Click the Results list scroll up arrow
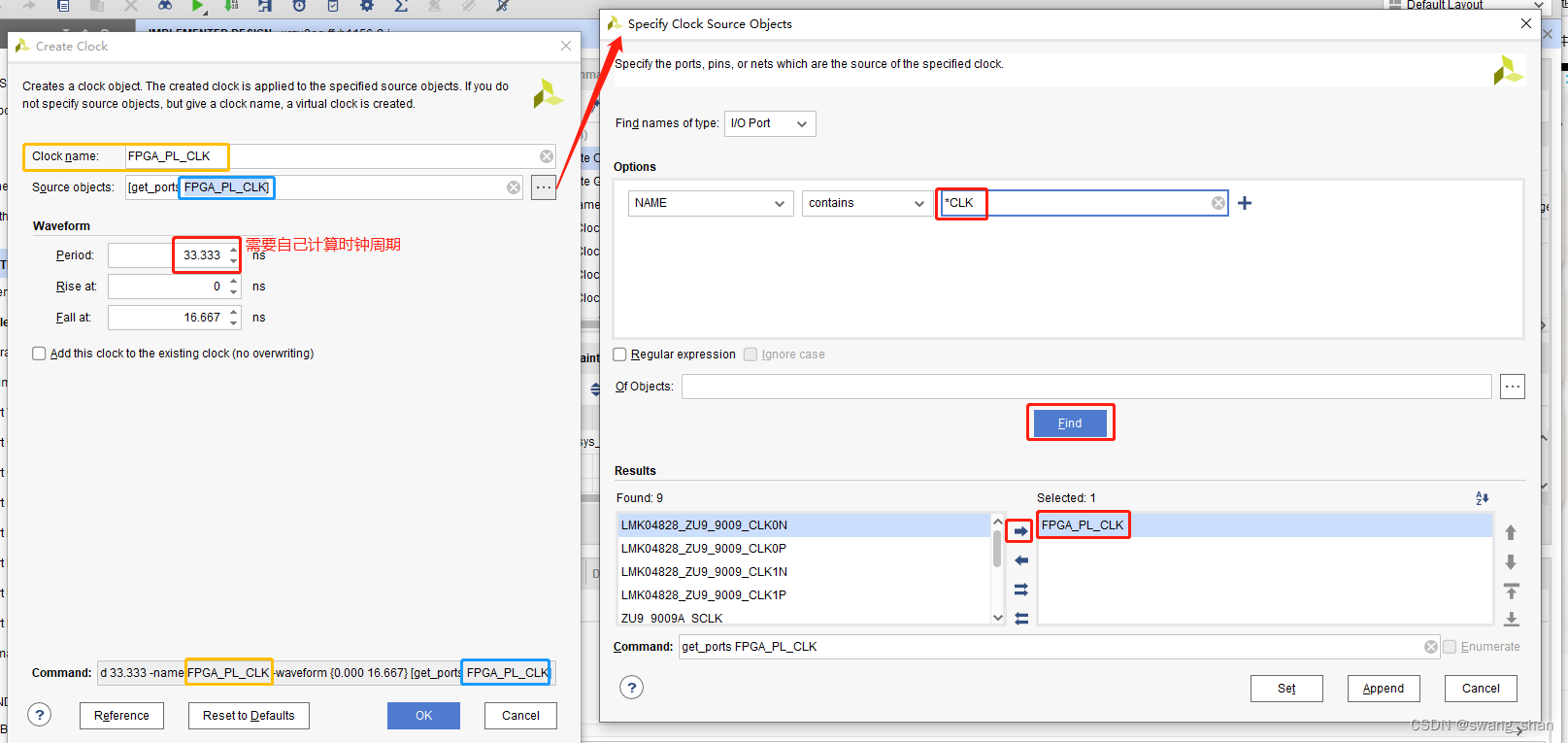The height and width of the screenshot is (743, 1568). point(997,522)
